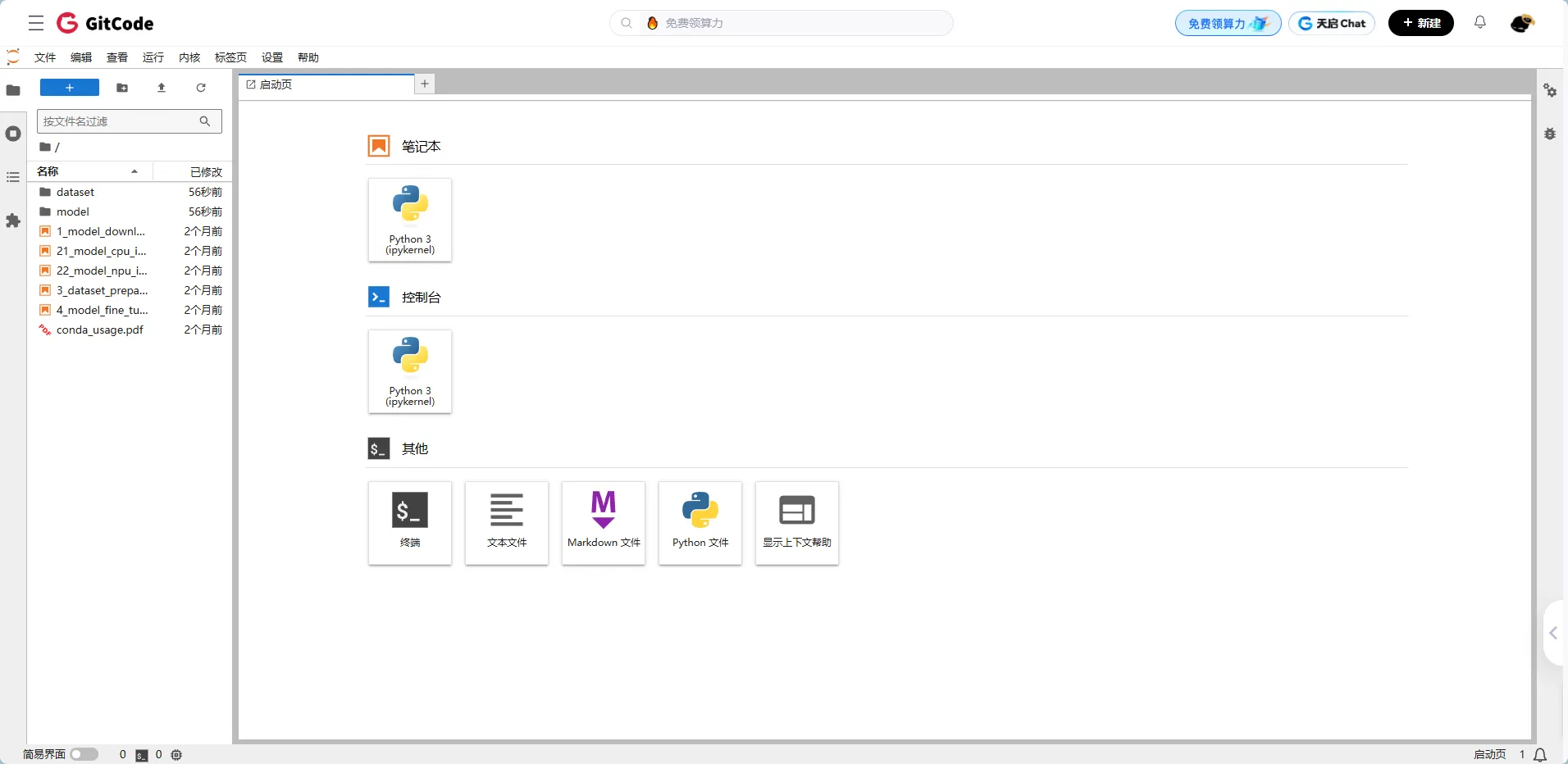This screenshot has height=764, width=1568.
Task: Open 天启 Chat button
Action: click(x=1332, y=23)
